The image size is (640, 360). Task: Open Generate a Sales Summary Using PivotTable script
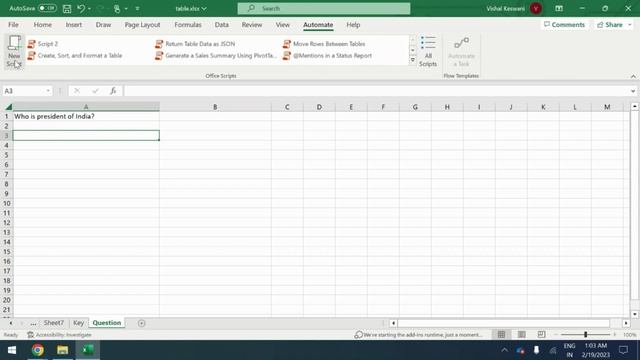[216, 56]
